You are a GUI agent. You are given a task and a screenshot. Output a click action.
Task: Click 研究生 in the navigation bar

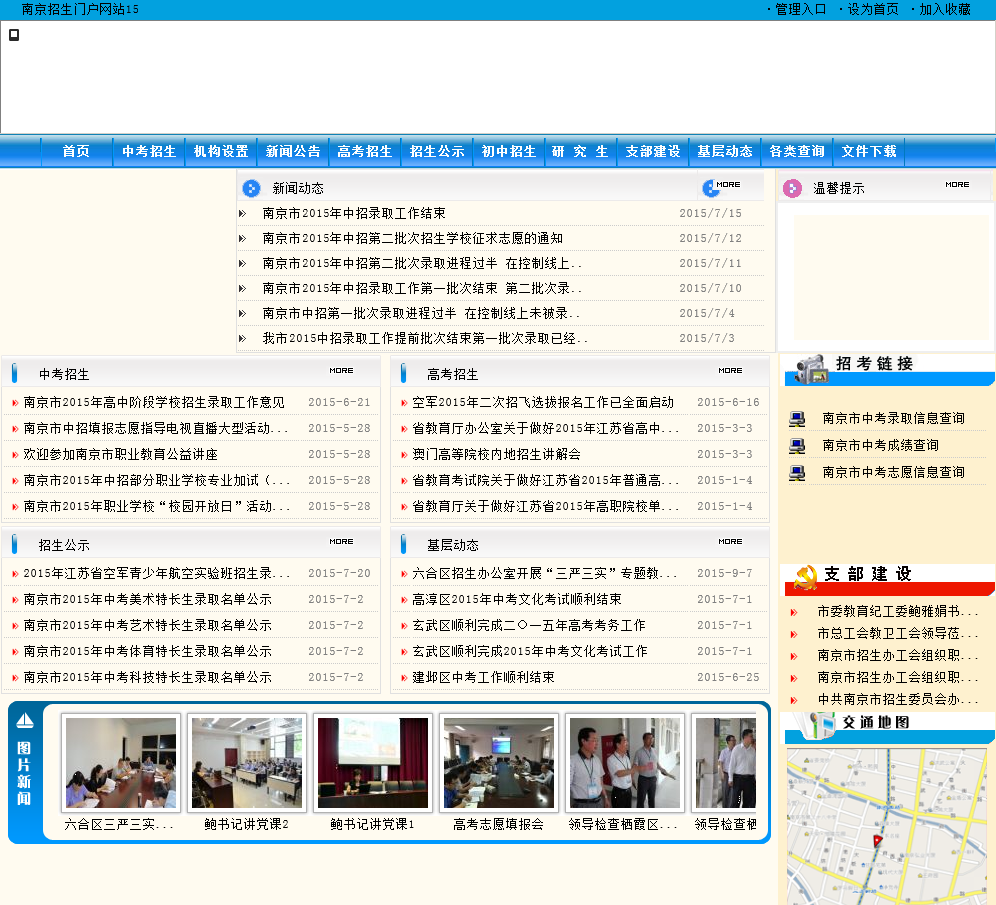(x=581, y=151)
